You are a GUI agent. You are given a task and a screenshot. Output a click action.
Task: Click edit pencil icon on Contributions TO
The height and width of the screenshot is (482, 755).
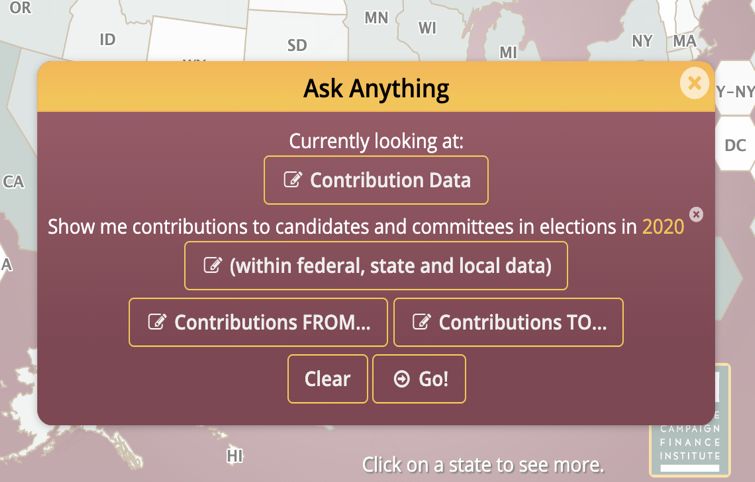(x=422, y=322)
